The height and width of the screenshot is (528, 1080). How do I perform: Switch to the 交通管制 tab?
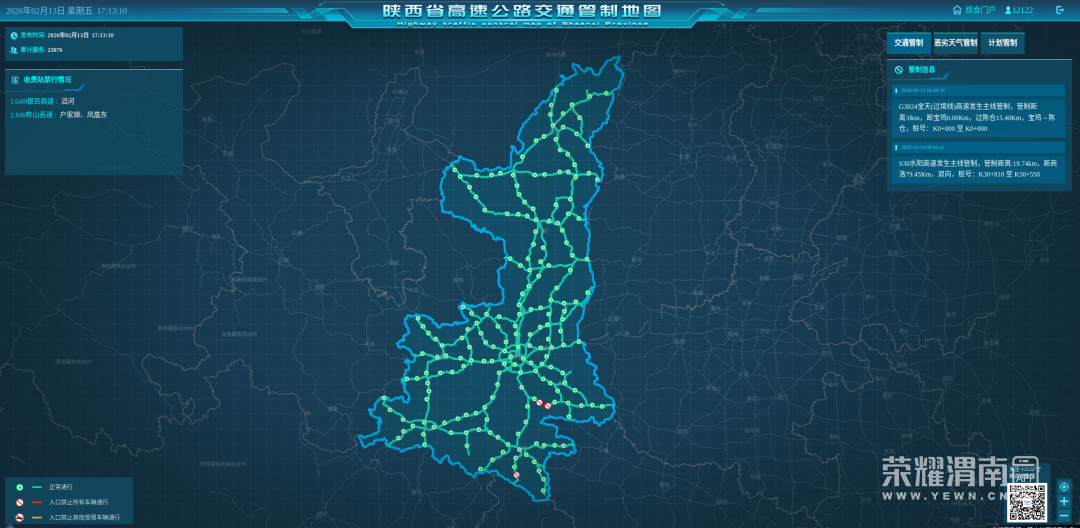(x=907, y=43)
